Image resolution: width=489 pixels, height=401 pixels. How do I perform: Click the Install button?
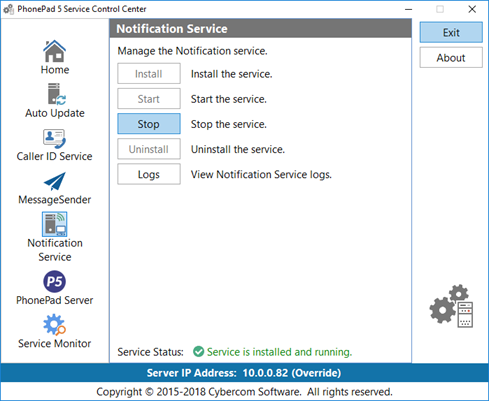(x=149, y=74)
